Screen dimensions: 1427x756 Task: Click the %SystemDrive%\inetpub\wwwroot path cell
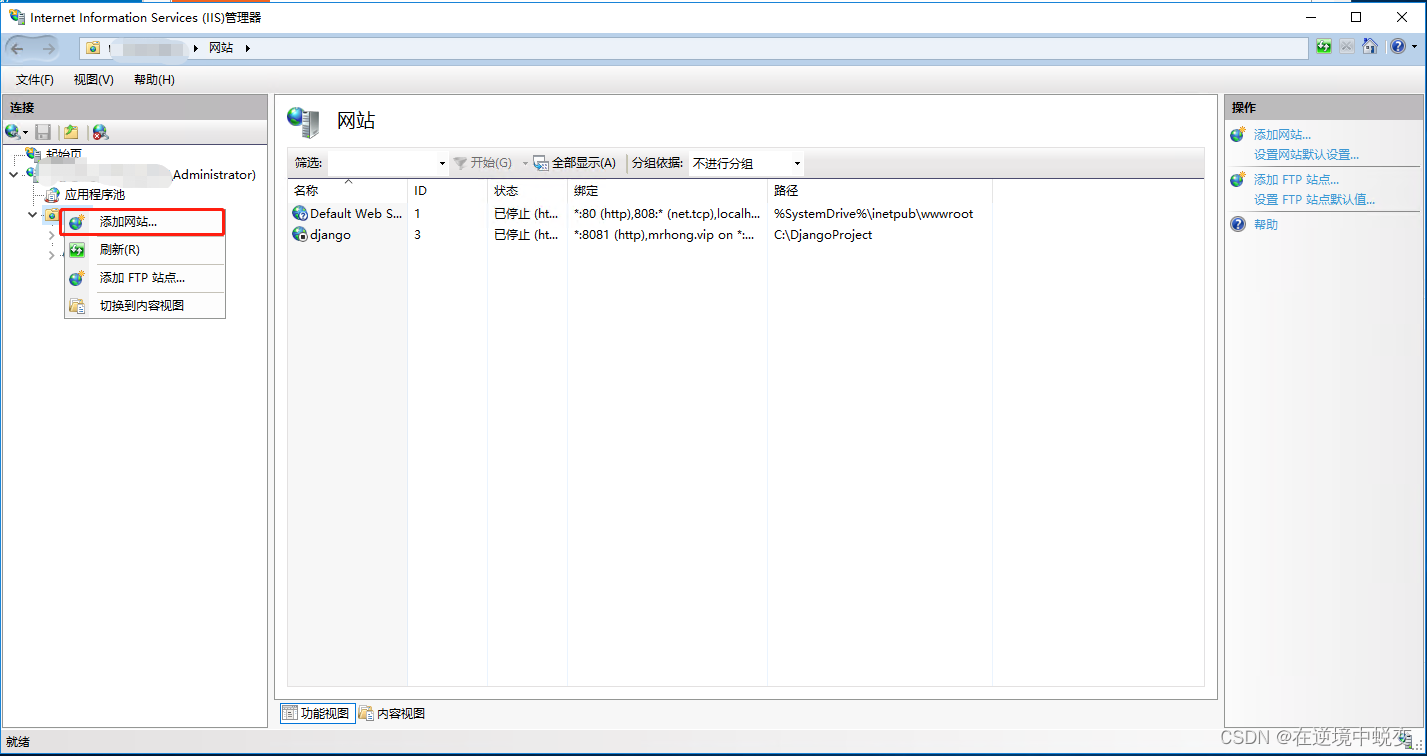873,213
